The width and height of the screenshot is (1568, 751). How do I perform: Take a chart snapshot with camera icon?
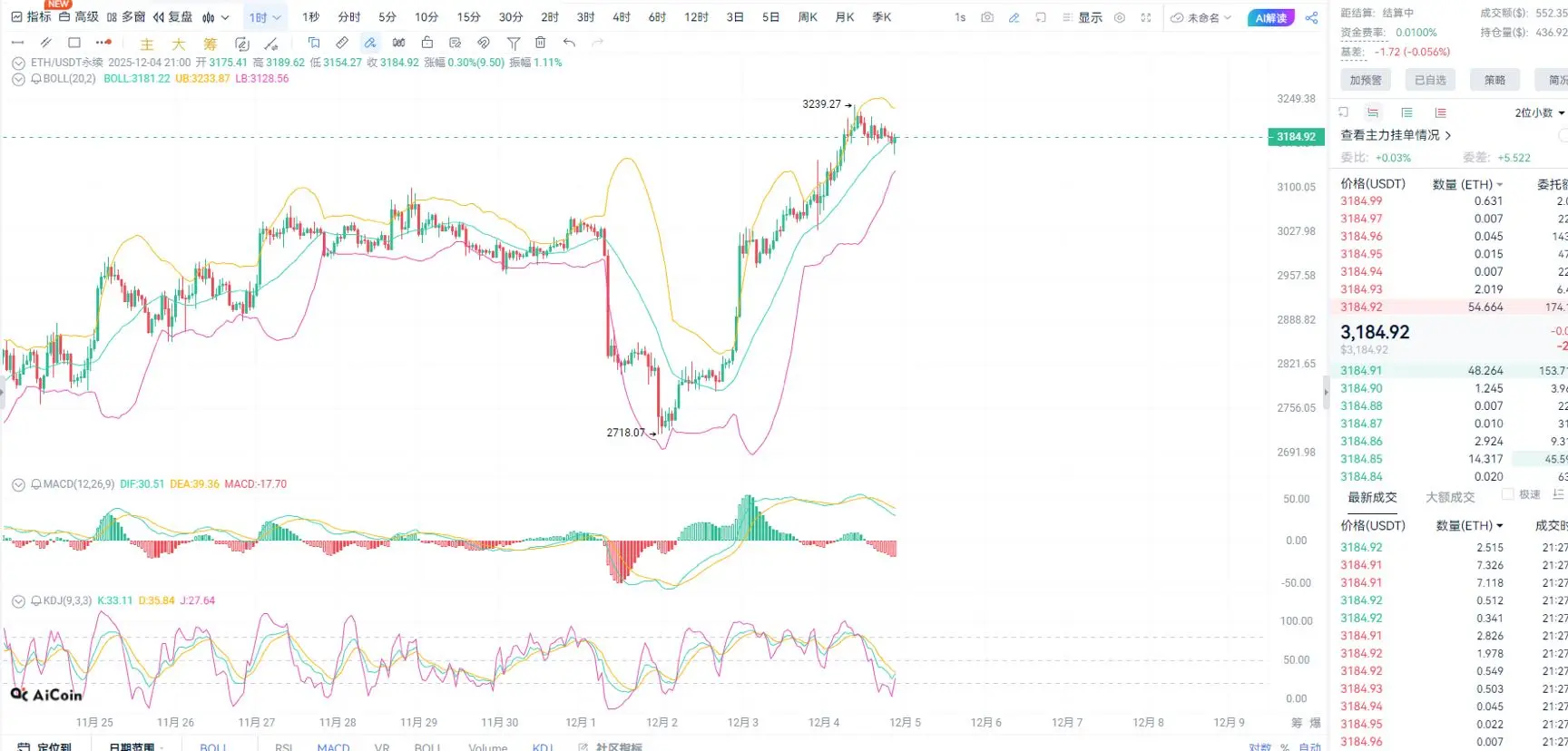[987, 17]
